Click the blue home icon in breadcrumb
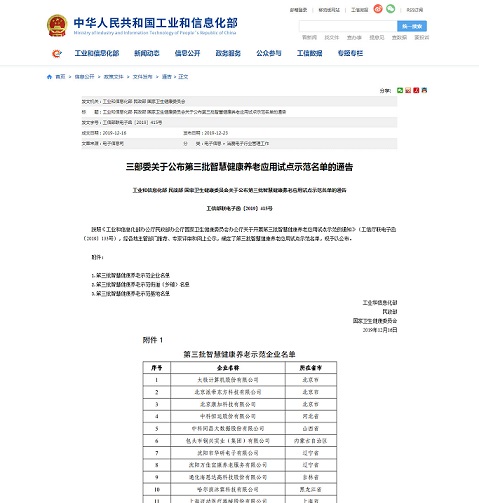 [x=49, y=77]
